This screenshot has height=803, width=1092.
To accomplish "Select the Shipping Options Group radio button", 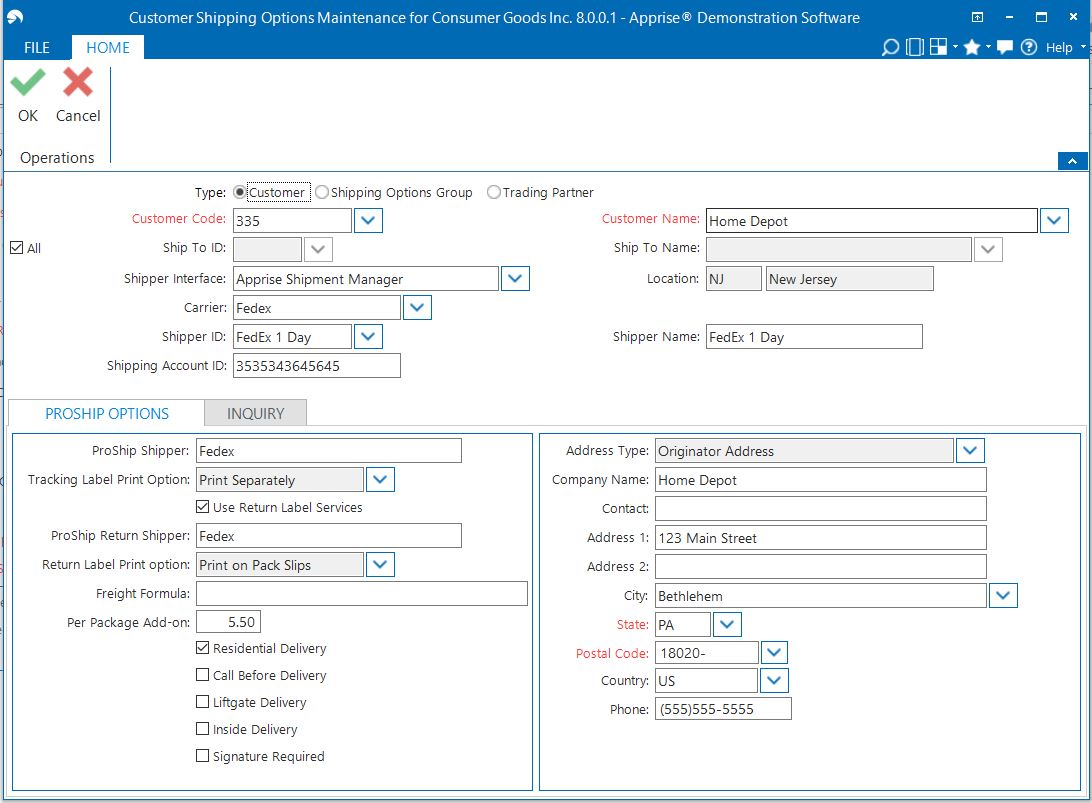I will pyautogui.click(x=322, y=192).
